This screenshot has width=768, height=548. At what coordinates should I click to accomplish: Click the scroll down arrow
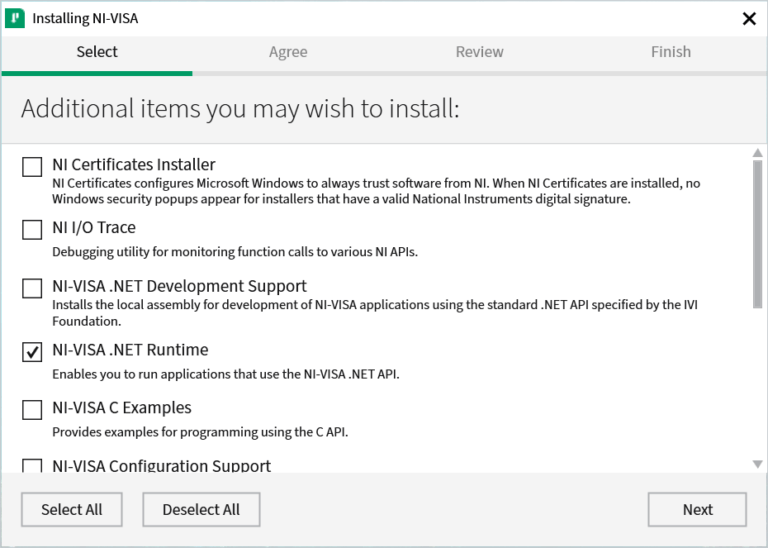pos(757,464)
